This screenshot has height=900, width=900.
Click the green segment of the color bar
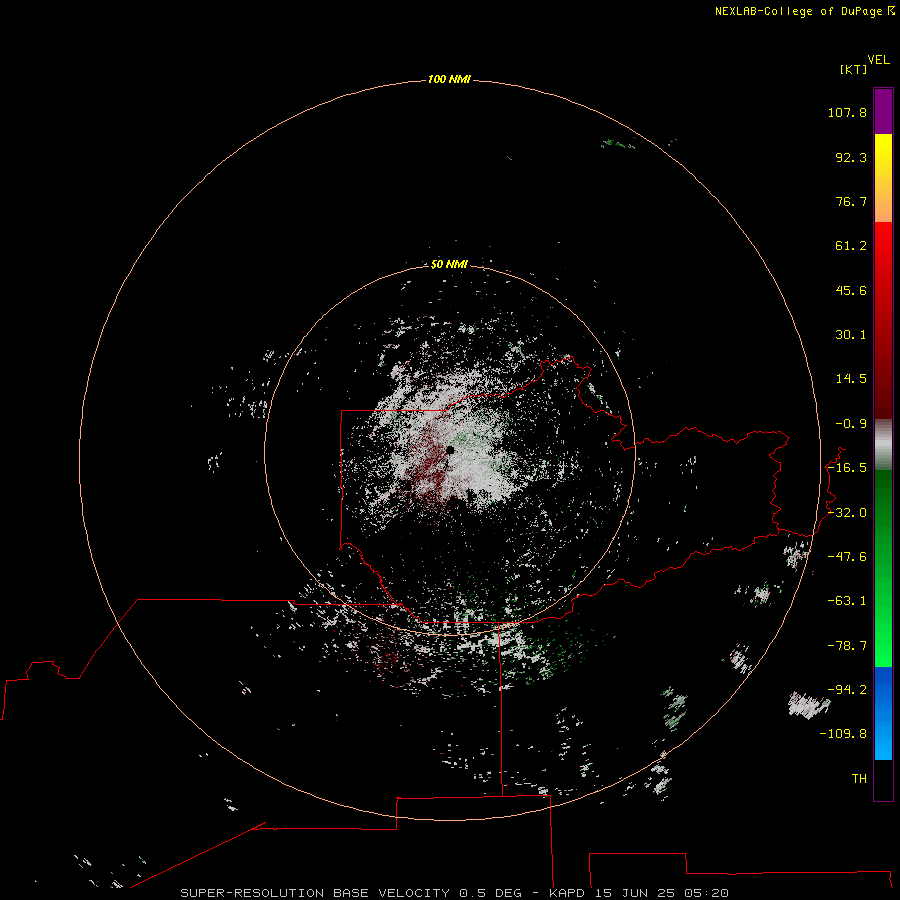click(x=883, y=568)
